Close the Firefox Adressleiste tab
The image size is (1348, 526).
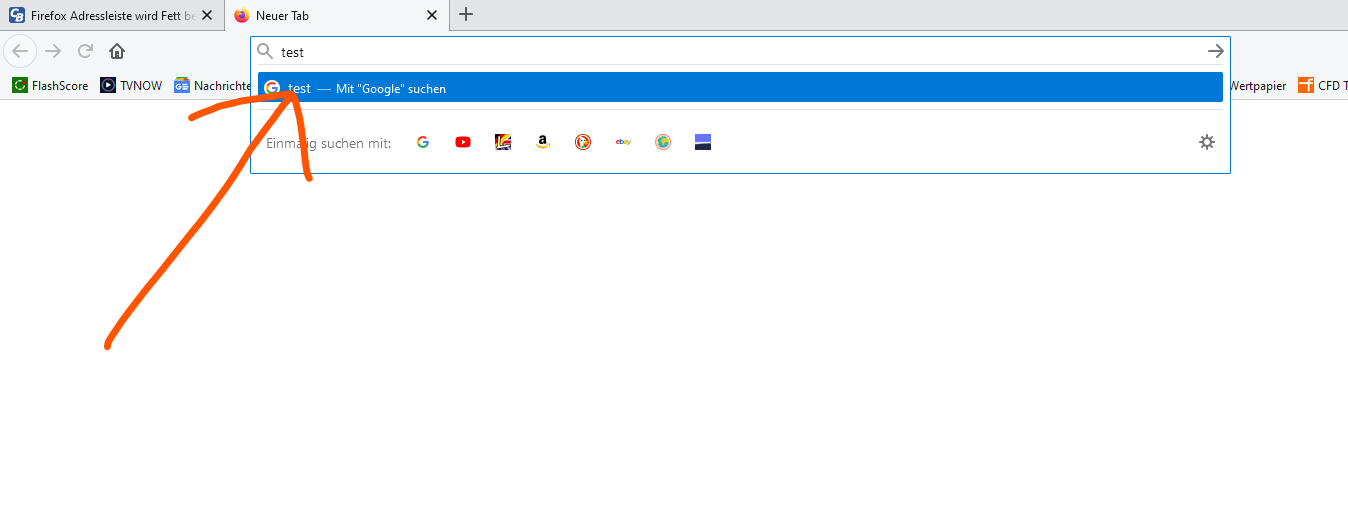[207, 15]
